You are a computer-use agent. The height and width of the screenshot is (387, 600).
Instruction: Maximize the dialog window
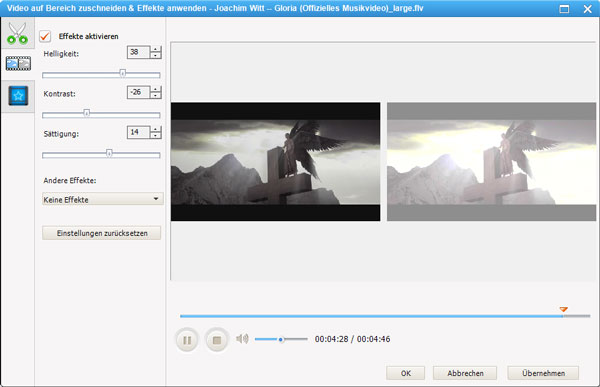point(564,9)
